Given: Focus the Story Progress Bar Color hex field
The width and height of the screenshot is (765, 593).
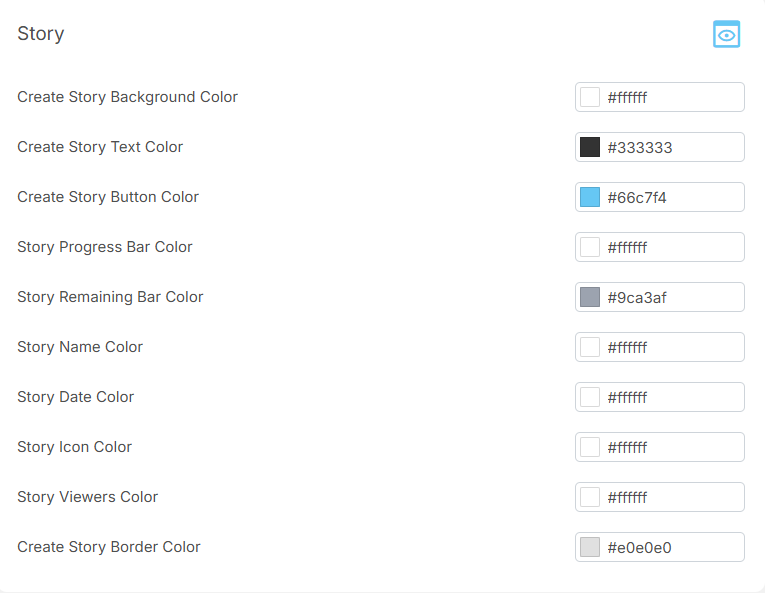Looking at the screenshot, I should (672, 247).
